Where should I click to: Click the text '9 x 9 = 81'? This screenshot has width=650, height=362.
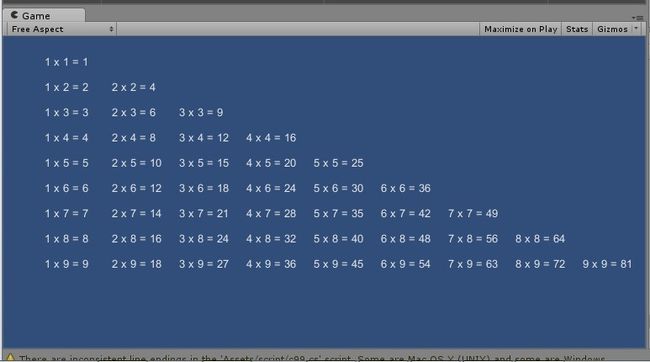tap(607, 264)
